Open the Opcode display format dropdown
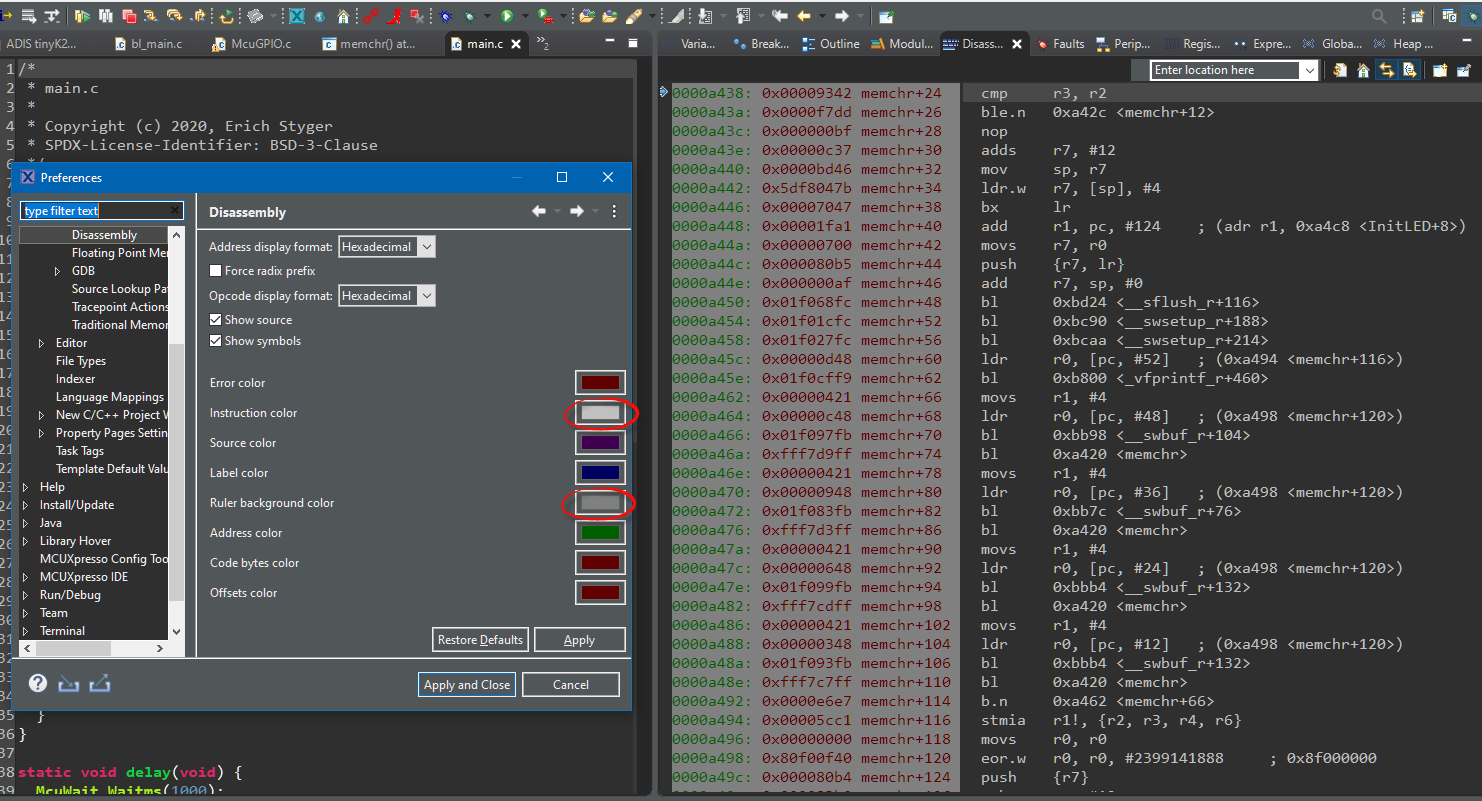1482x801 pixels. point(387,296)
